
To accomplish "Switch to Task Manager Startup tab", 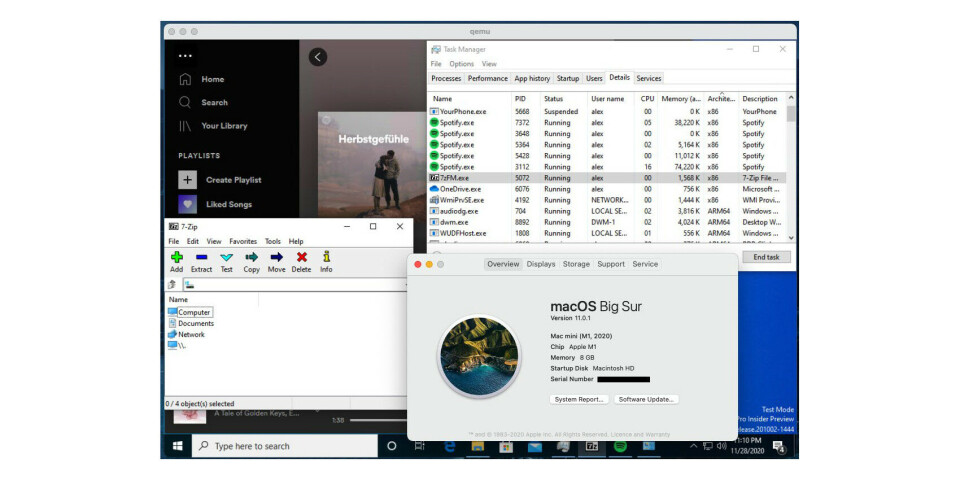I will click(x=568, y=78).
